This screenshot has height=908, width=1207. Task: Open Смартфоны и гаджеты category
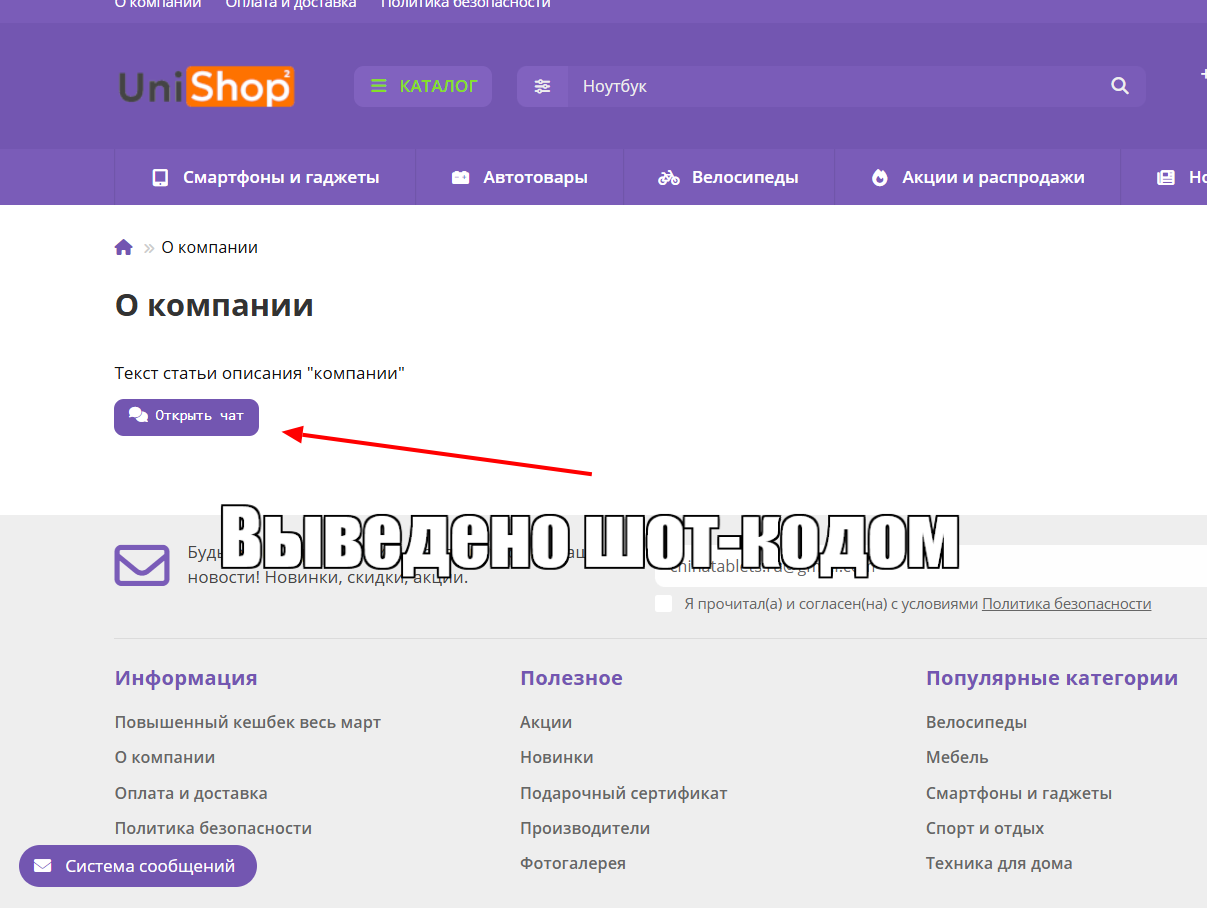click(x=265, y=178)
